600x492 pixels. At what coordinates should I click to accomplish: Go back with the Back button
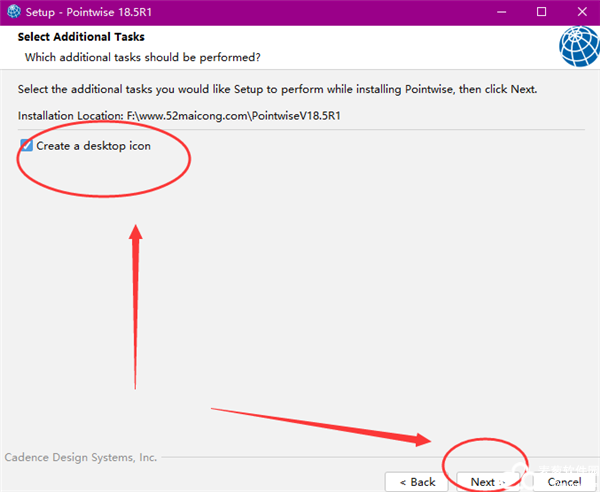(x=417, y=482)
